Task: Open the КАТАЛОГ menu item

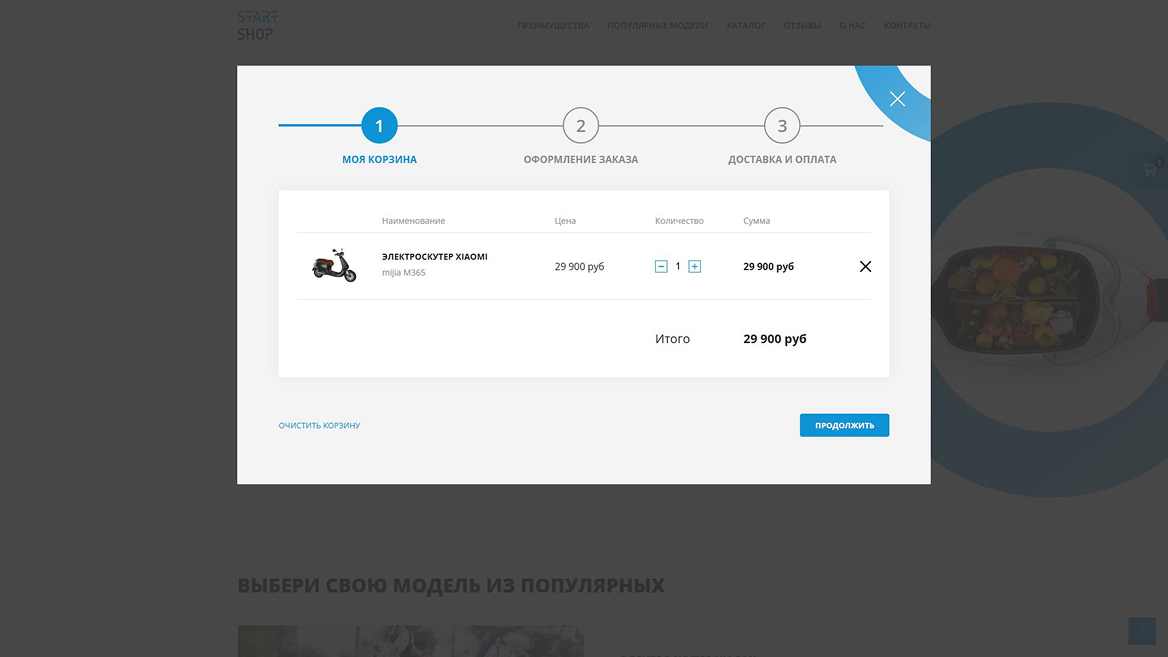Action: (746, 25)
